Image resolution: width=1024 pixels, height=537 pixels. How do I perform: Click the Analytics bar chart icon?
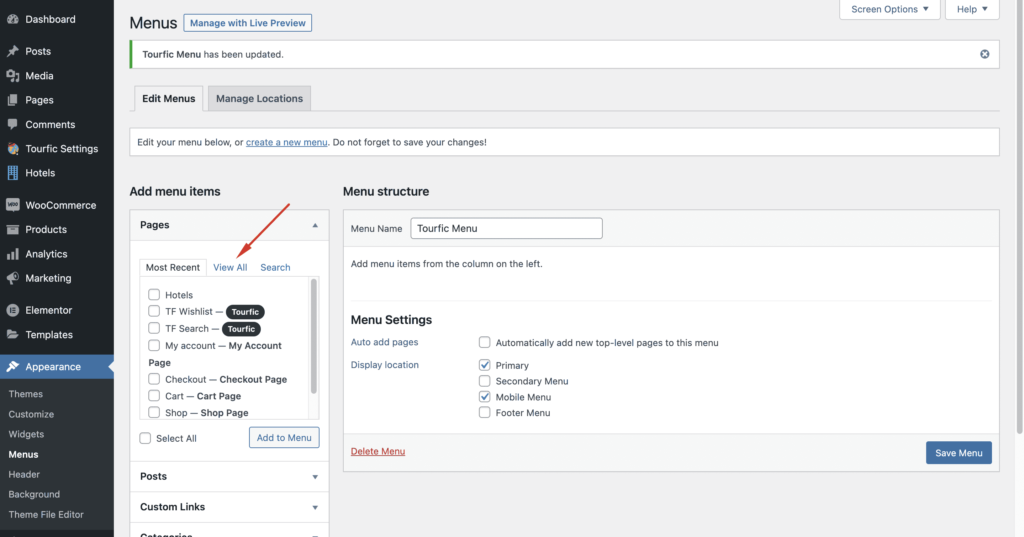click(12, 253)
